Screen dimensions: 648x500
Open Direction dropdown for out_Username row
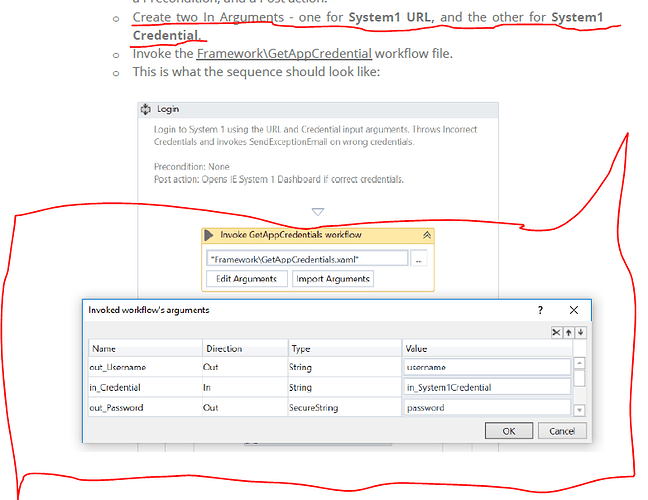click(245, 367)
